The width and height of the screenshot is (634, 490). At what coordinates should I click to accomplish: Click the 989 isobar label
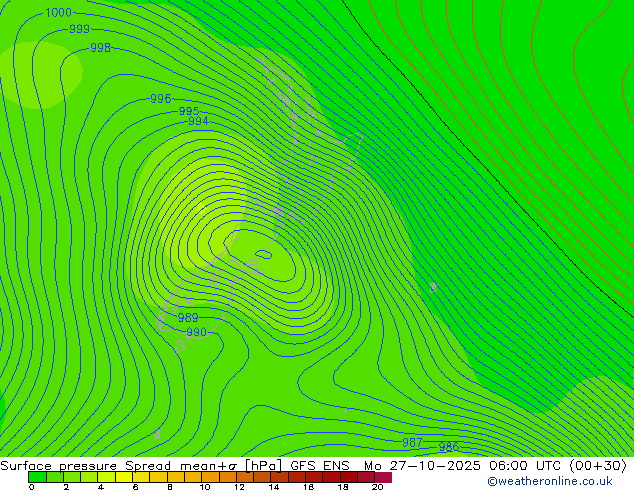188,318
